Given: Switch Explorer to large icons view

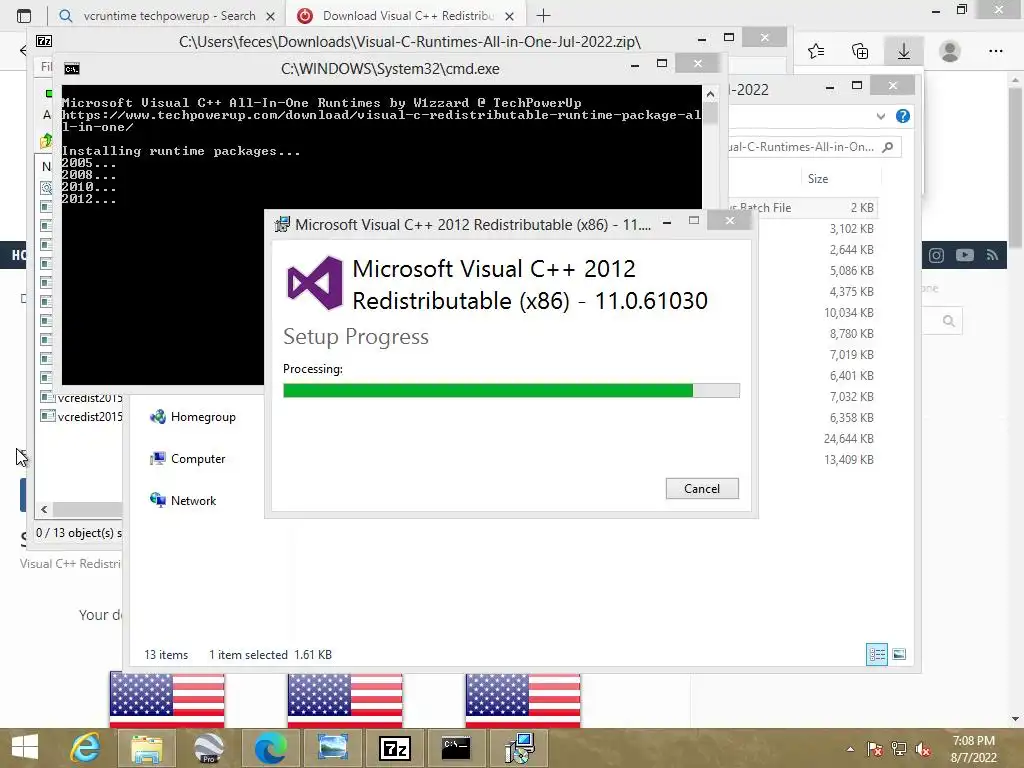Looking at the screenshot, I should (x=899, y=654).
